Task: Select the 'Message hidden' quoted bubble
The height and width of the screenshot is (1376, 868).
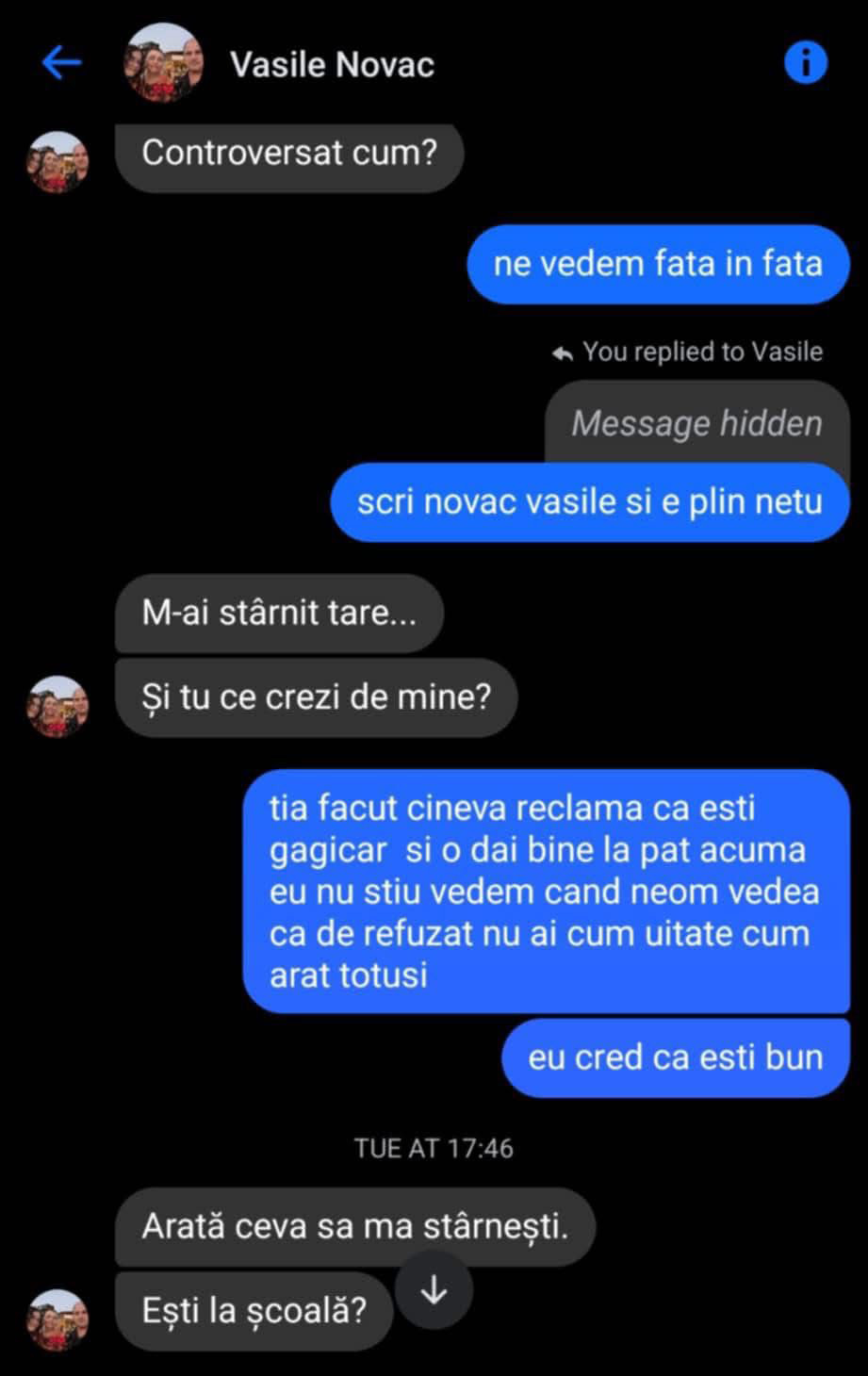Action: click(696, 422)
